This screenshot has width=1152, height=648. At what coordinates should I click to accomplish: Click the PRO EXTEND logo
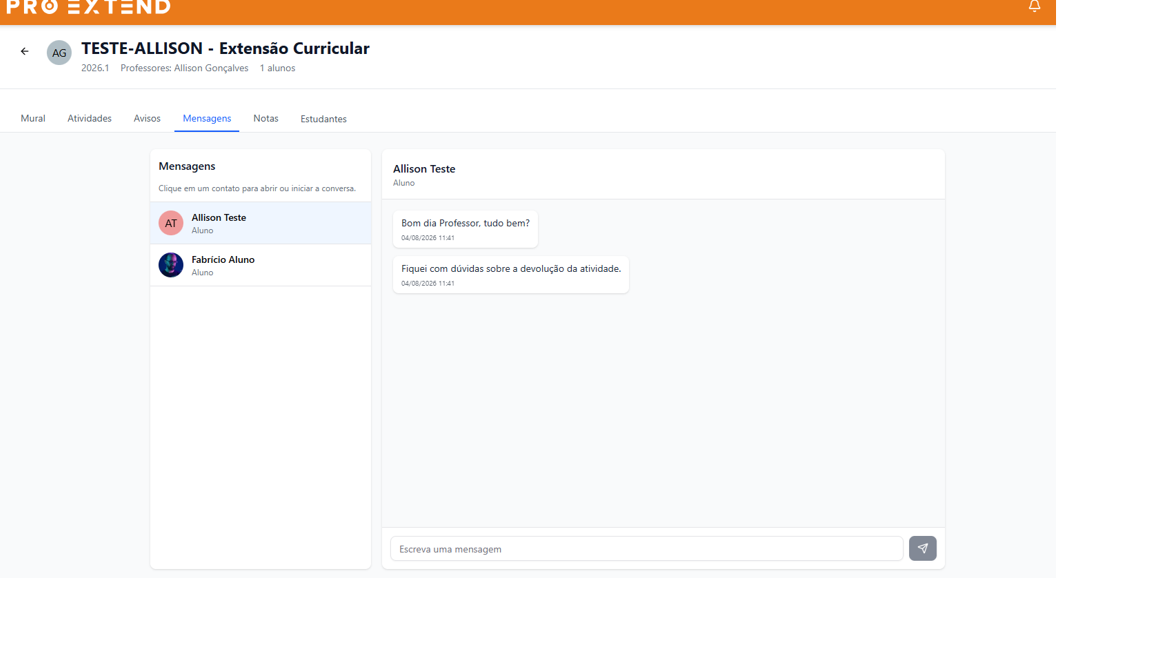88,7
